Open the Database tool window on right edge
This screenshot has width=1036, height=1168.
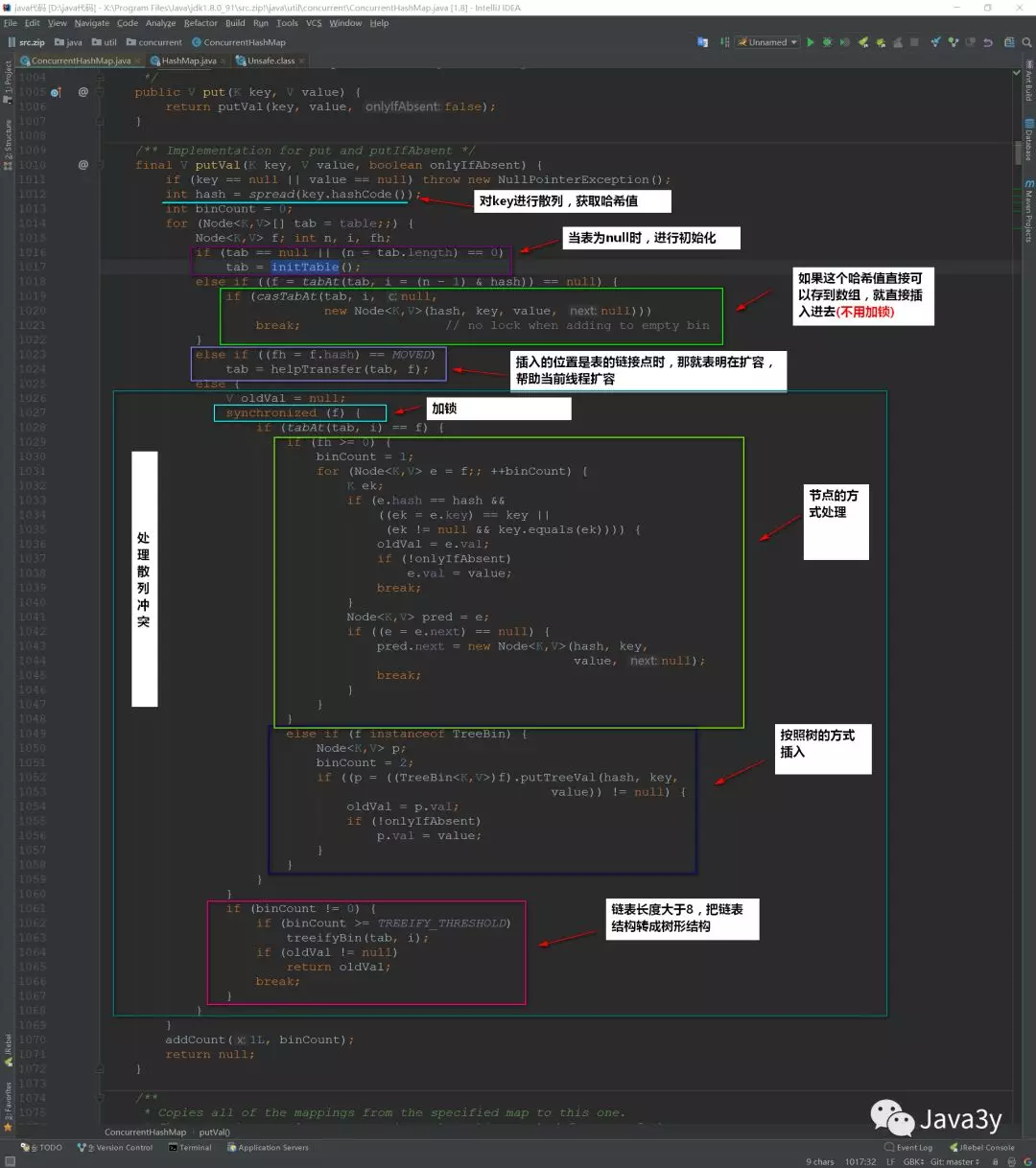pos(1028,140)
